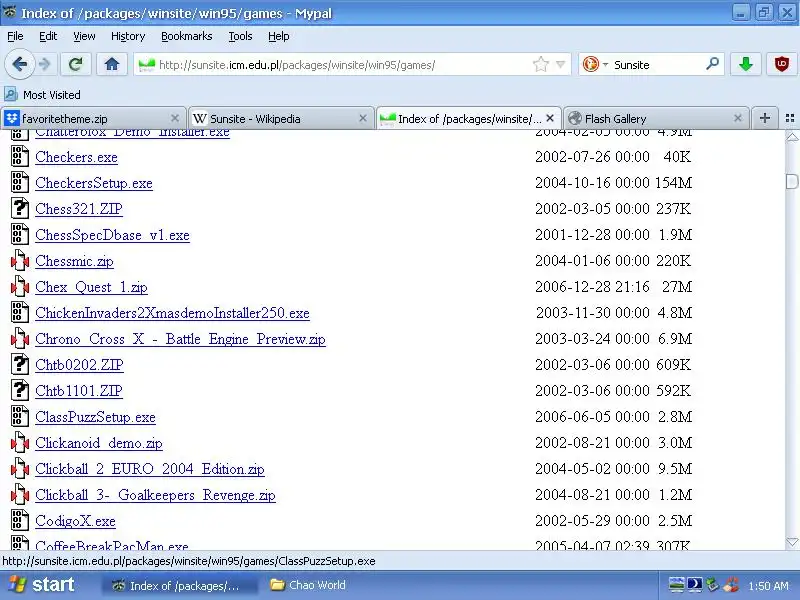Open Downloads with the green arrow icon

[746, 64]
